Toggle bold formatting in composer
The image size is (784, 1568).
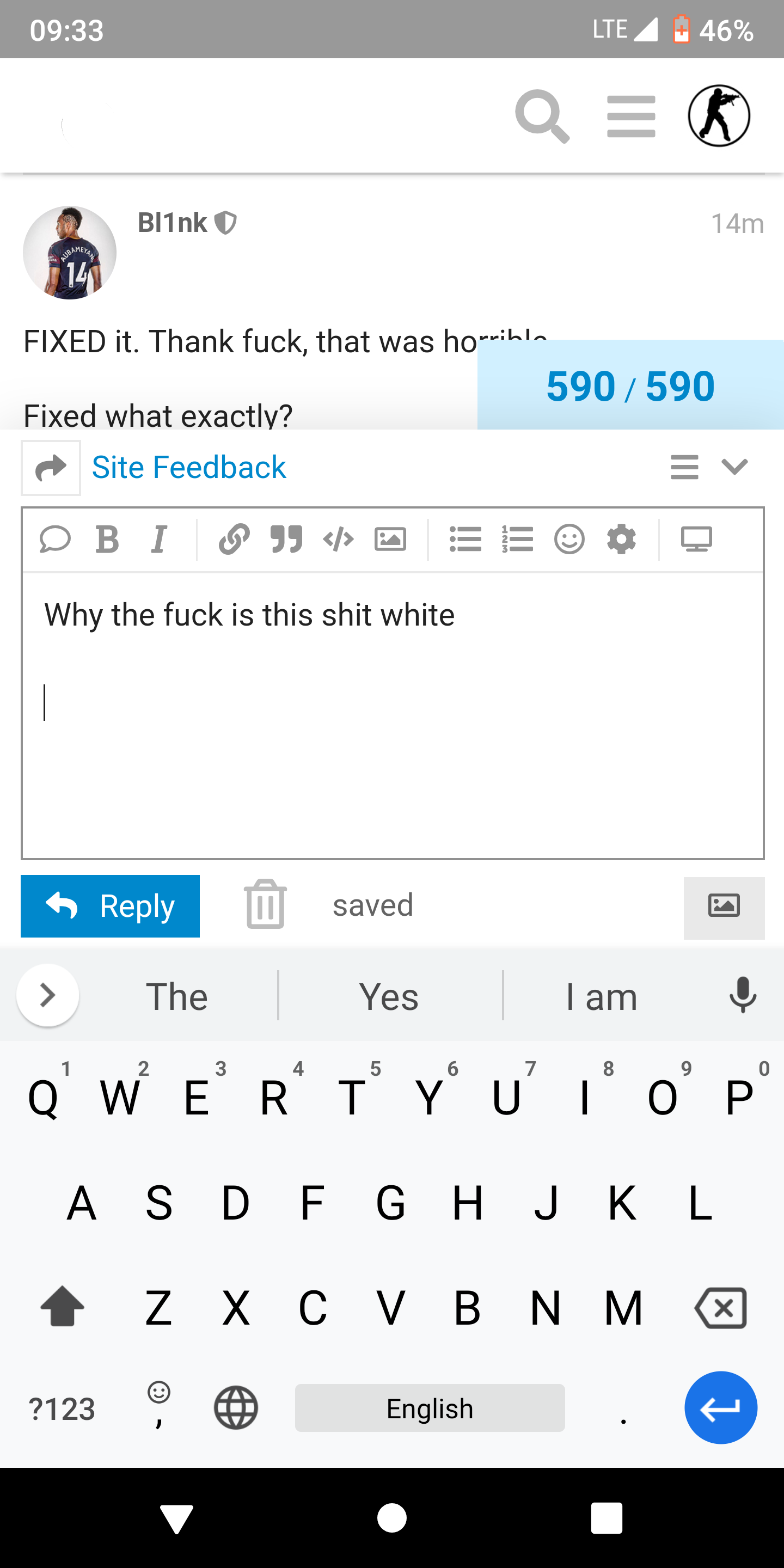pos(107,540)
